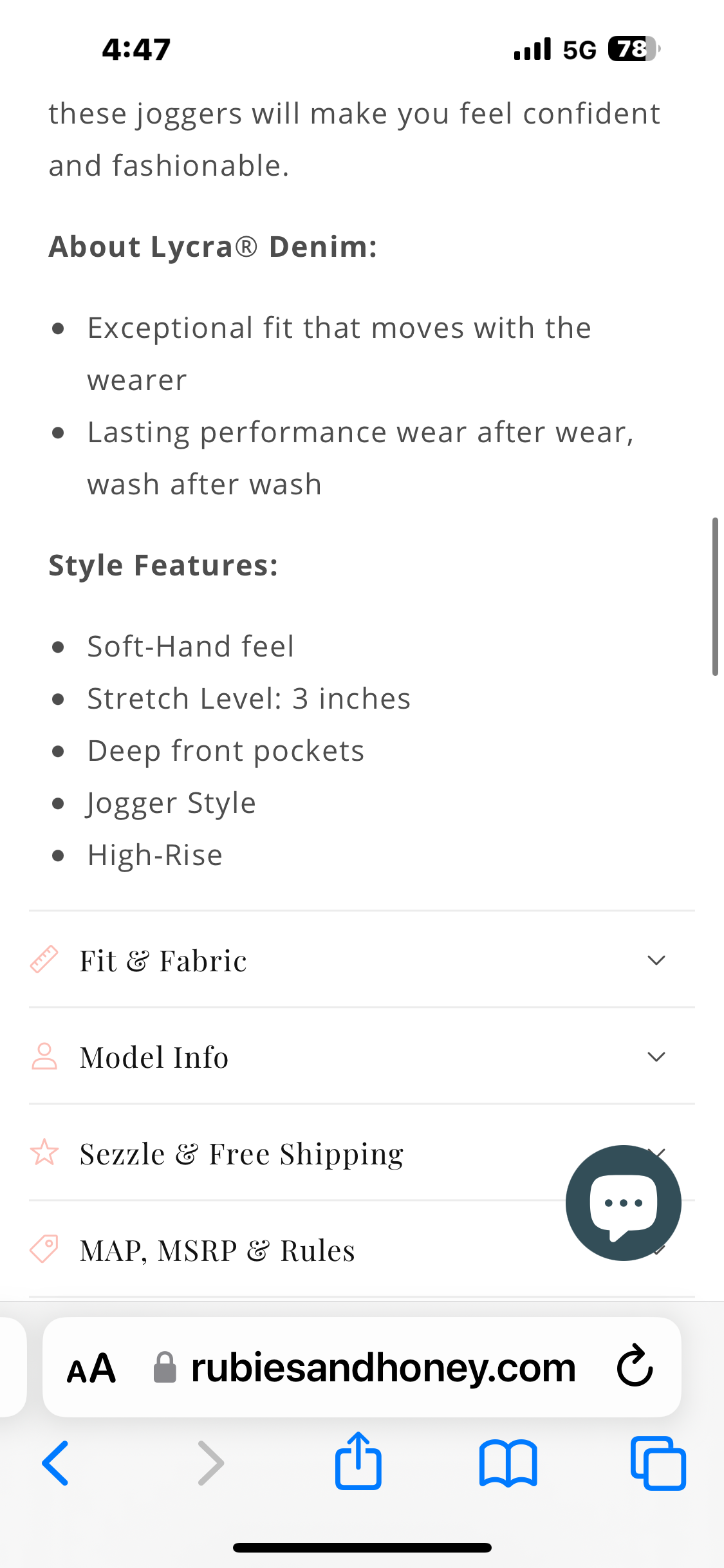Open Sezzle & Free Shipping section
Image resolution: width=724 pixels, height=1568 pixels.
tap(241, 1153)
